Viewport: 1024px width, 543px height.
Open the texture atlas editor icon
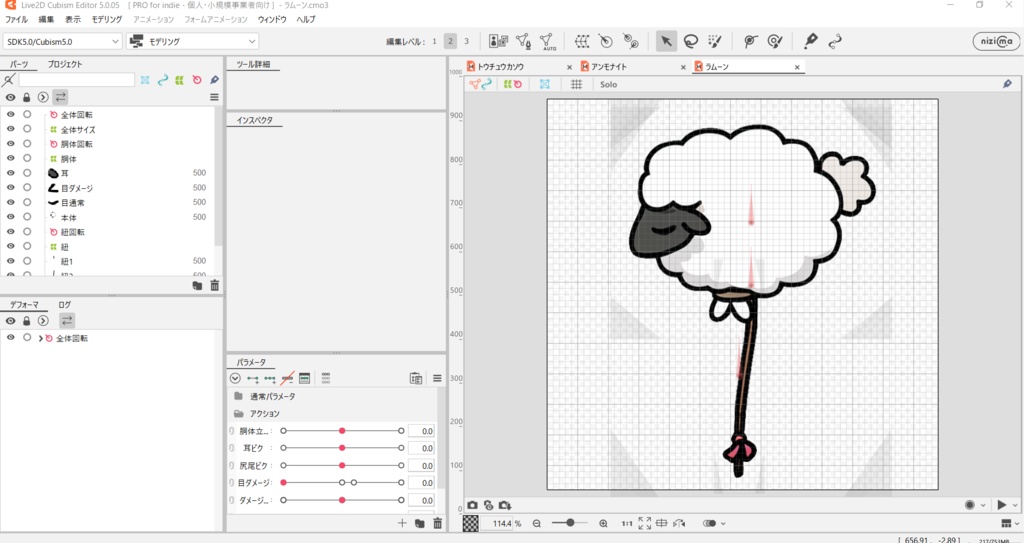click(x=498, y=41)
